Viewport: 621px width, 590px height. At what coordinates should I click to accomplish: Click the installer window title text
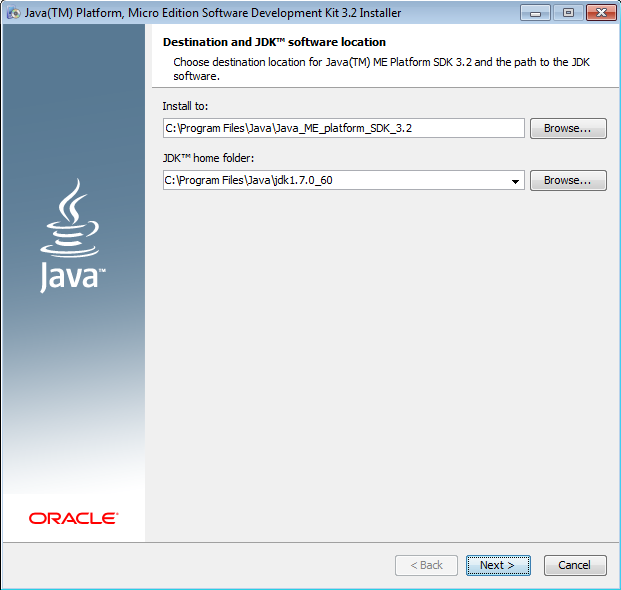213,13
